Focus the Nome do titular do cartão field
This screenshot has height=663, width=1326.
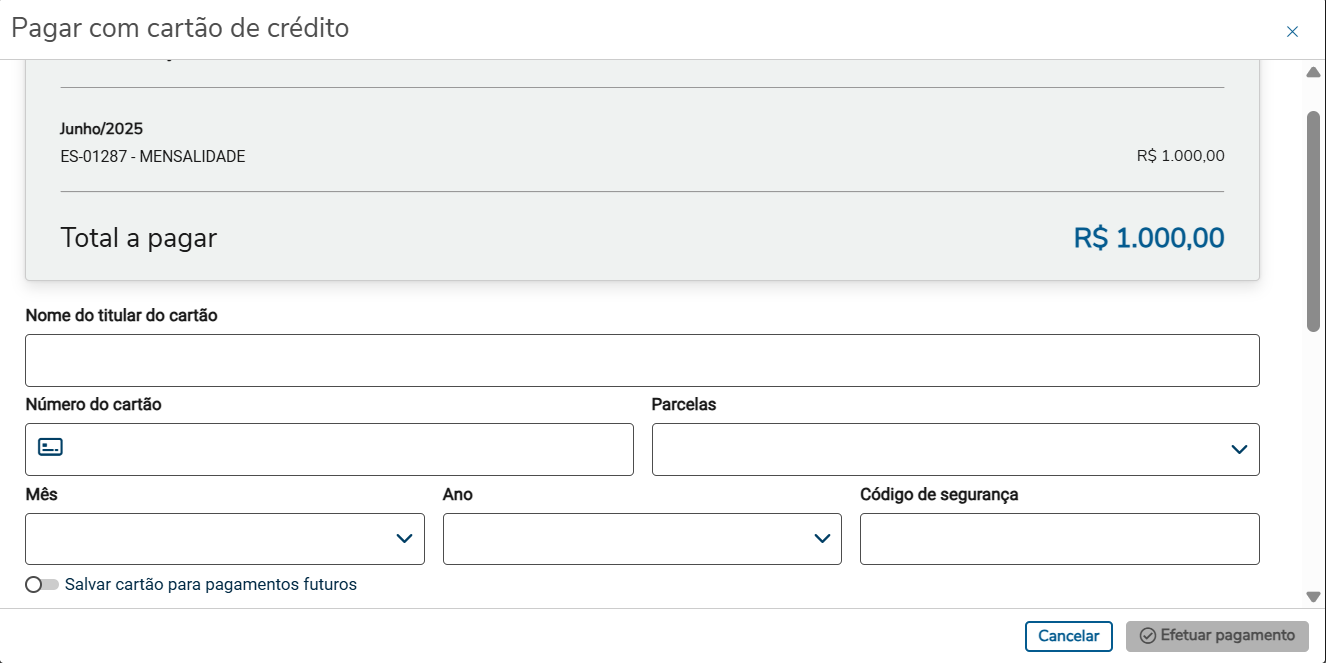pyautogui.click(x=642, y=361)
